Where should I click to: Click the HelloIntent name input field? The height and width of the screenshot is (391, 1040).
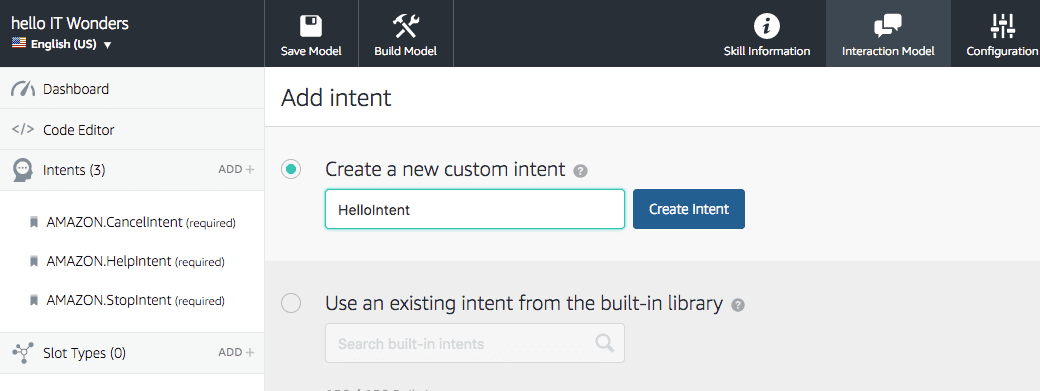475,209
